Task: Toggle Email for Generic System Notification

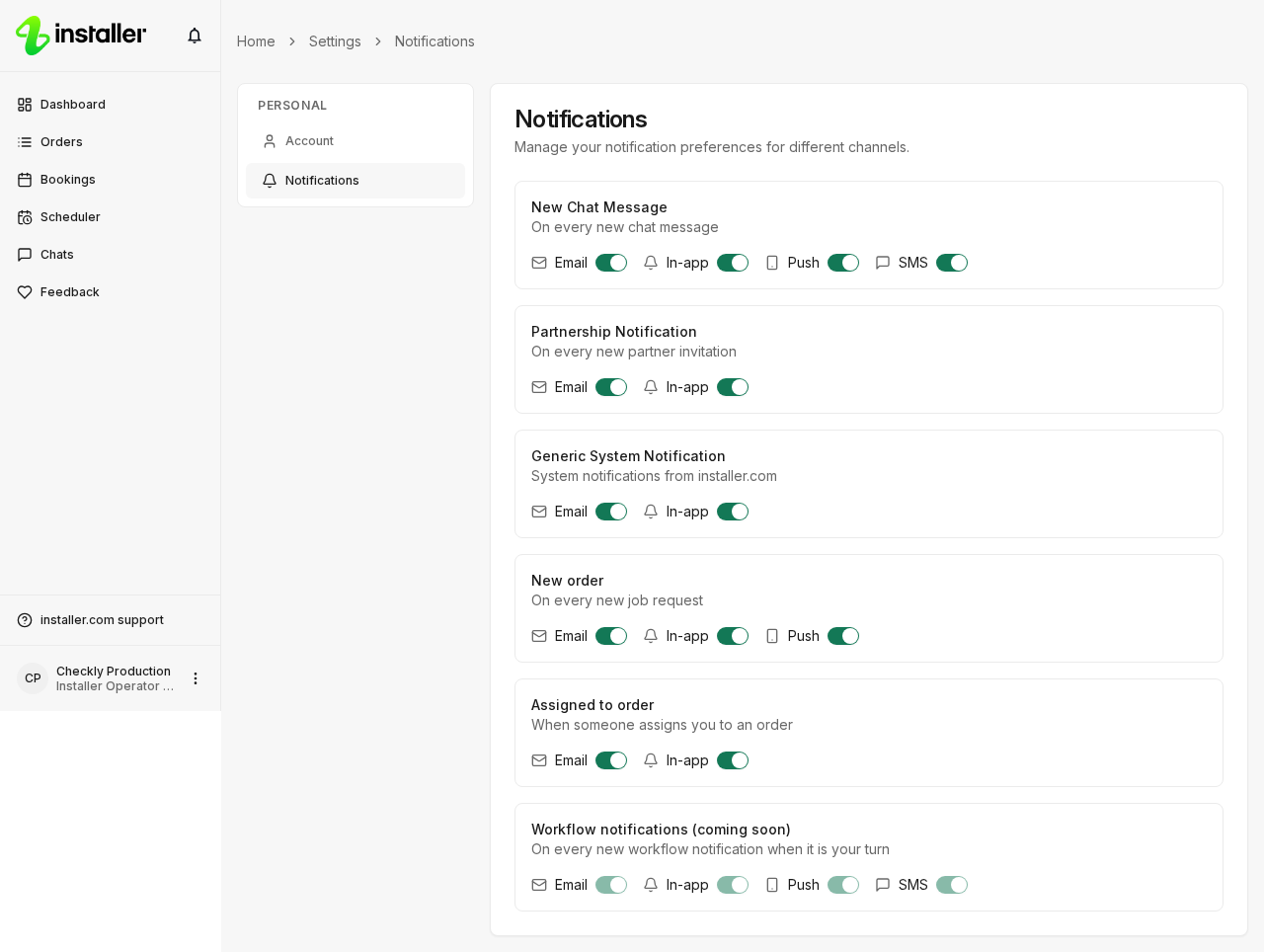Action: tap(611, 512)
